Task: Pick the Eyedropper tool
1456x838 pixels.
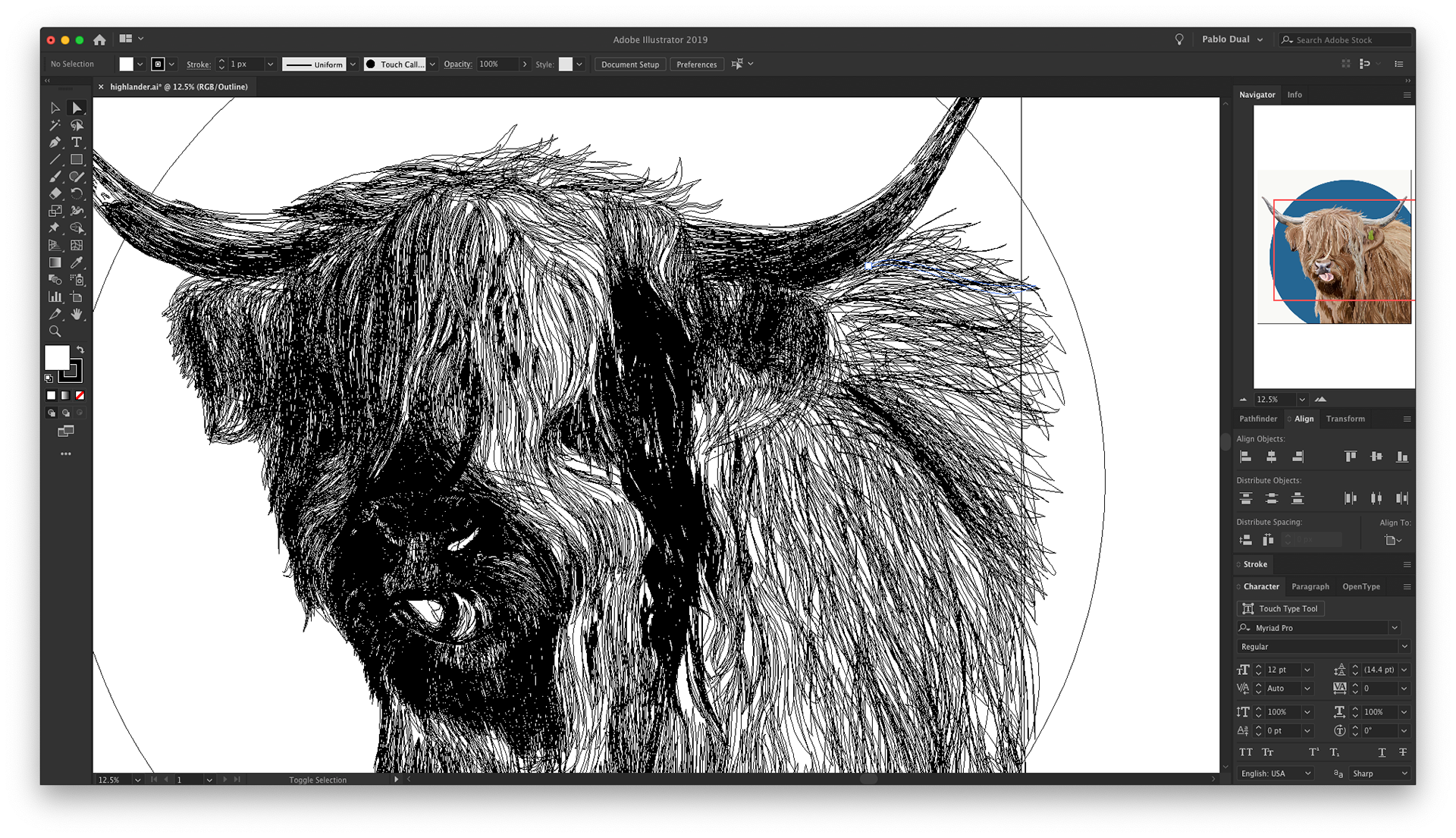Action: point(77,262)
